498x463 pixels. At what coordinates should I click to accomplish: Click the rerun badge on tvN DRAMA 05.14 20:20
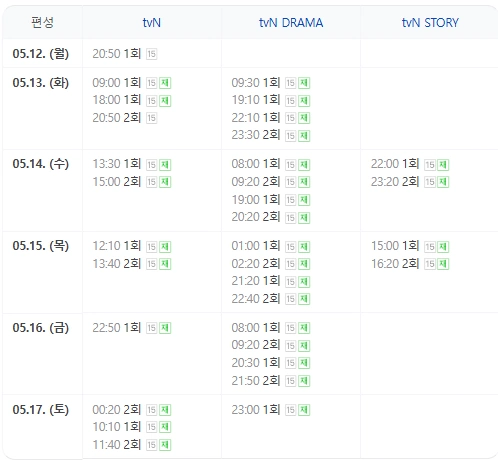coord(304,218)
